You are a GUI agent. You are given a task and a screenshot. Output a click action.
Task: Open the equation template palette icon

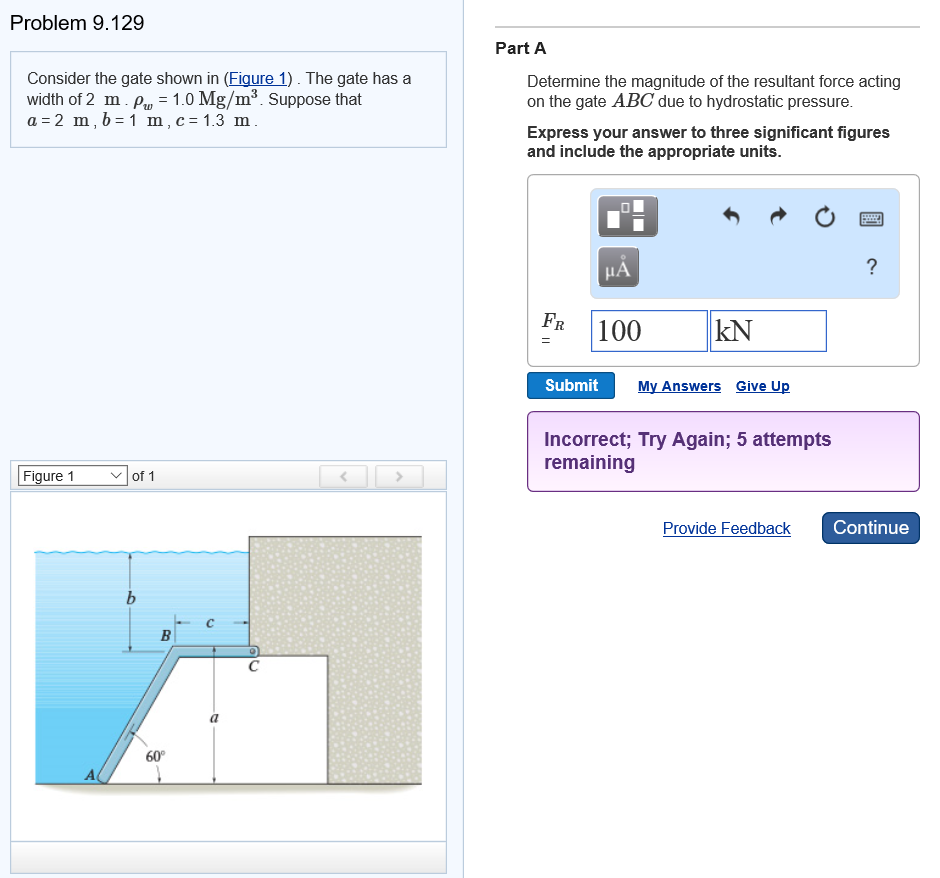(627, 216)
